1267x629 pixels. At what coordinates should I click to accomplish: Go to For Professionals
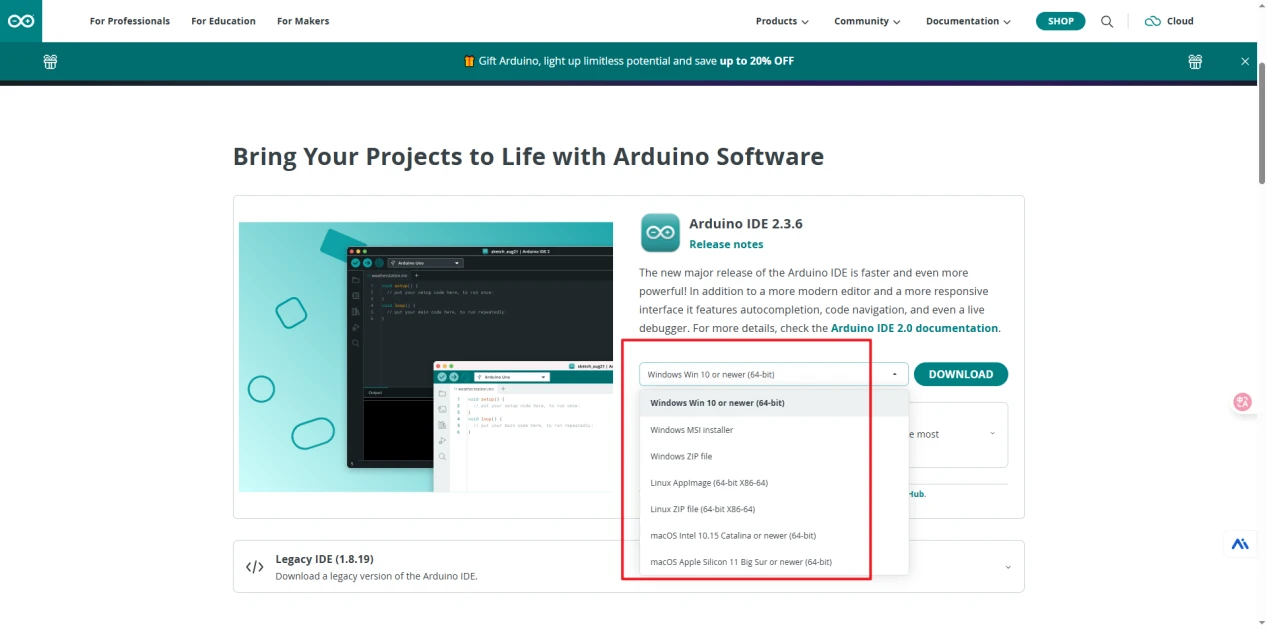130,21
